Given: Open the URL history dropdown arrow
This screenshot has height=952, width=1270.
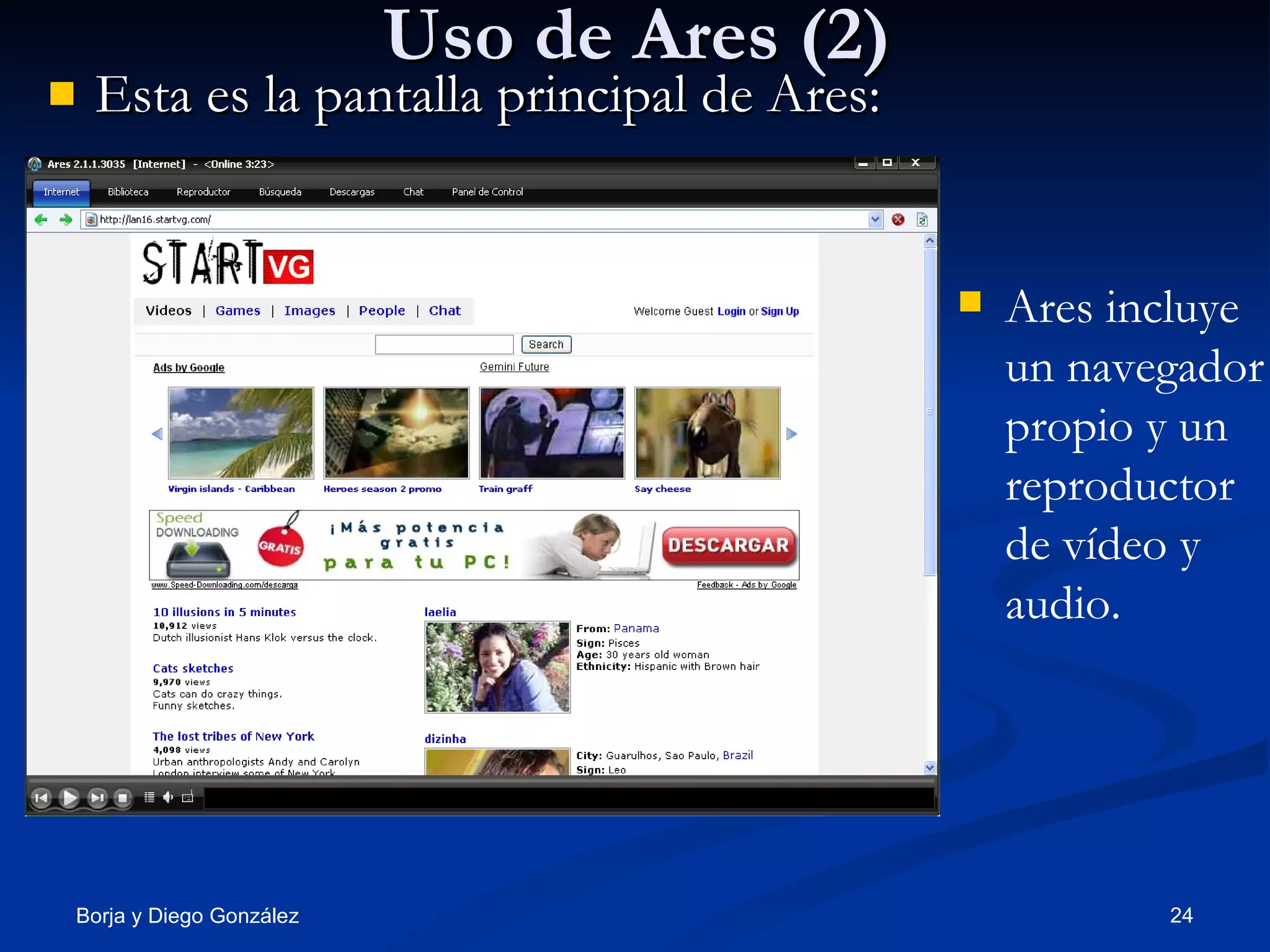Looking at the screenshot, I should tap(875, 219).
